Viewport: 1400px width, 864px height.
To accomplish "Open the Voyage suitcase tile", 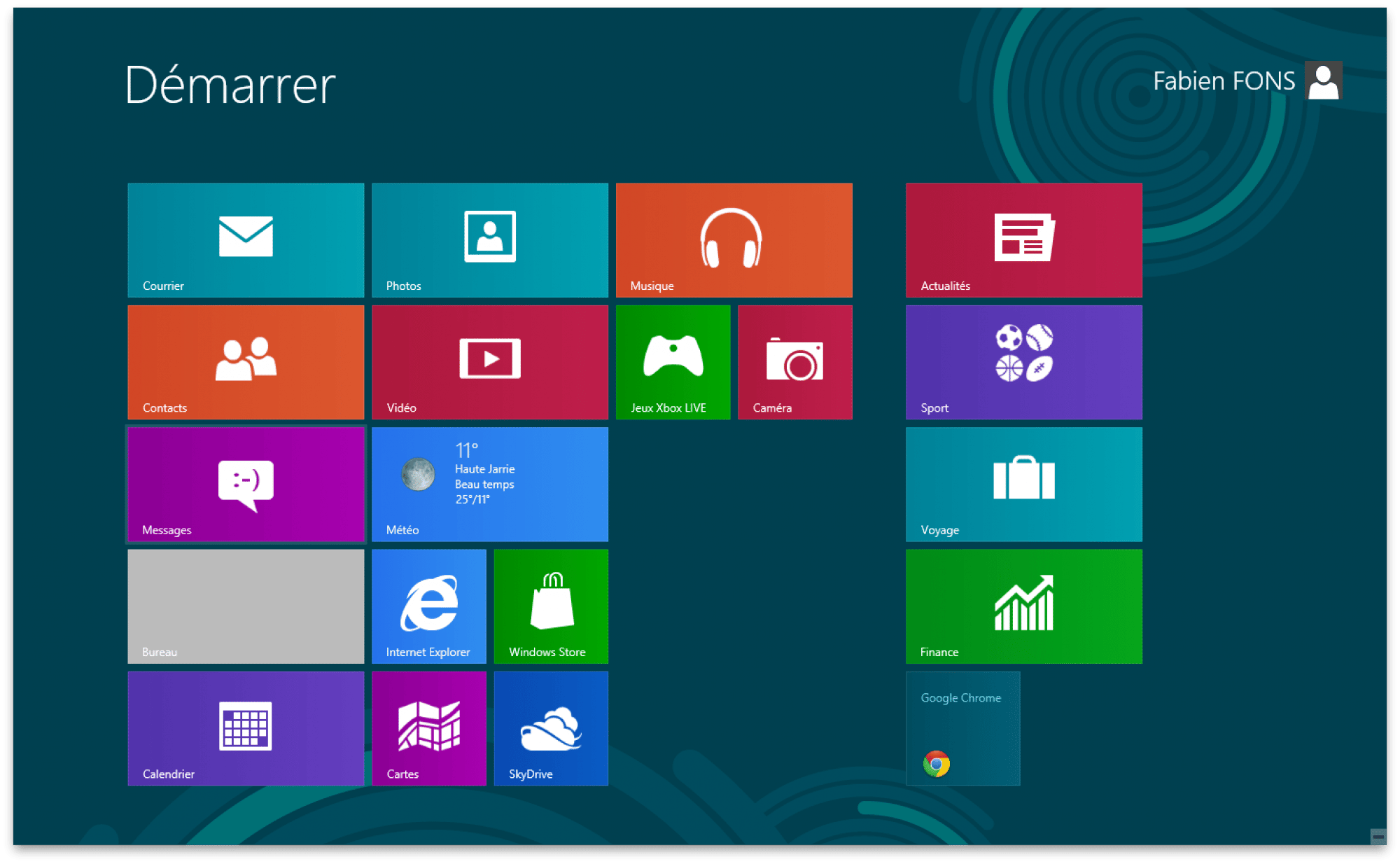I will click(x=1024, y=485).
